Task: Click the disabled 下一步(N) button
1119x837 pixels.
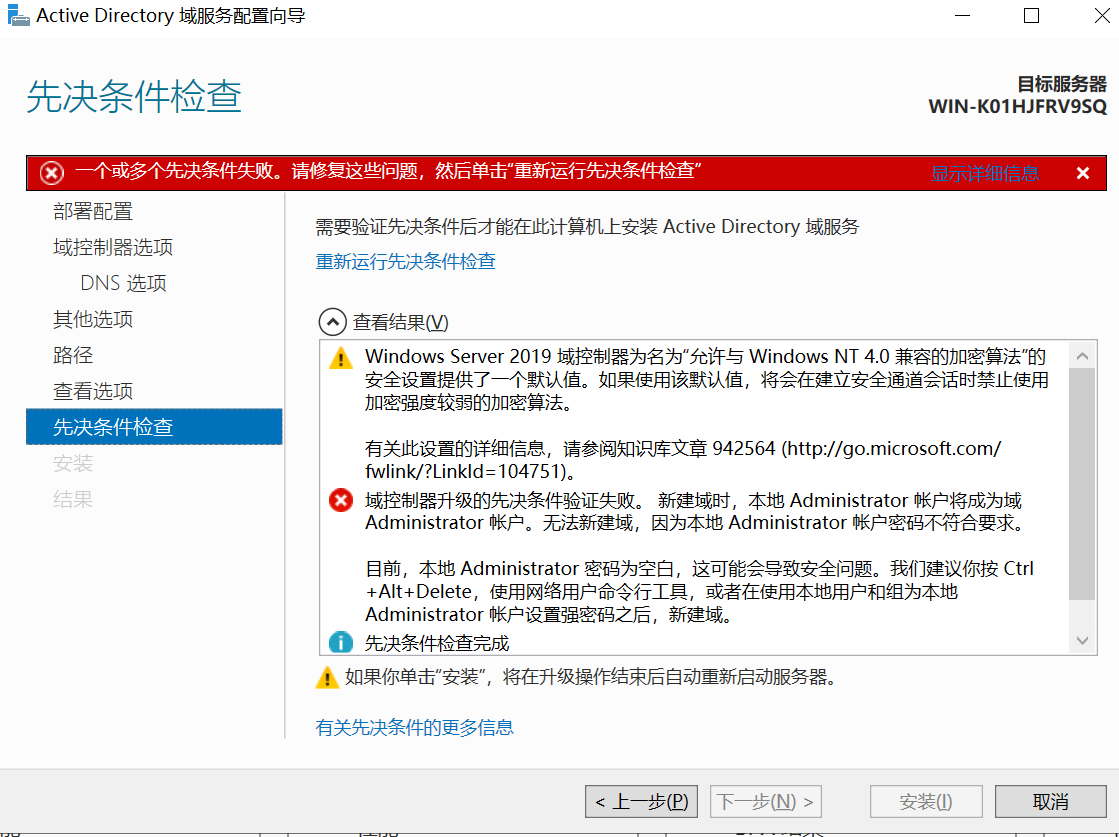Action: point(766,801)
